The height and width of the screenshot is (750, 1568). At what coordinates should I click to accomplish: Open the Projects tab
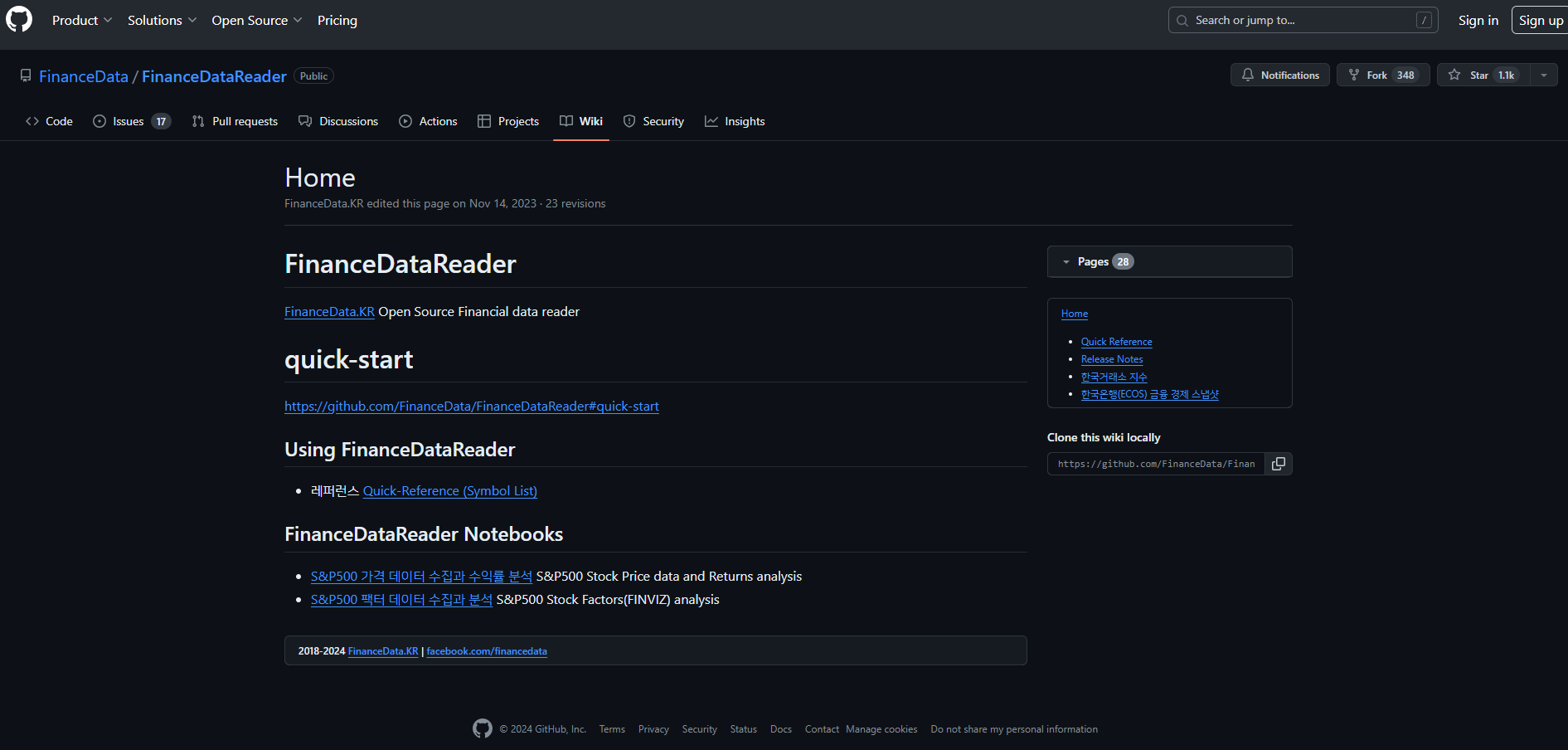coord(508,121)
